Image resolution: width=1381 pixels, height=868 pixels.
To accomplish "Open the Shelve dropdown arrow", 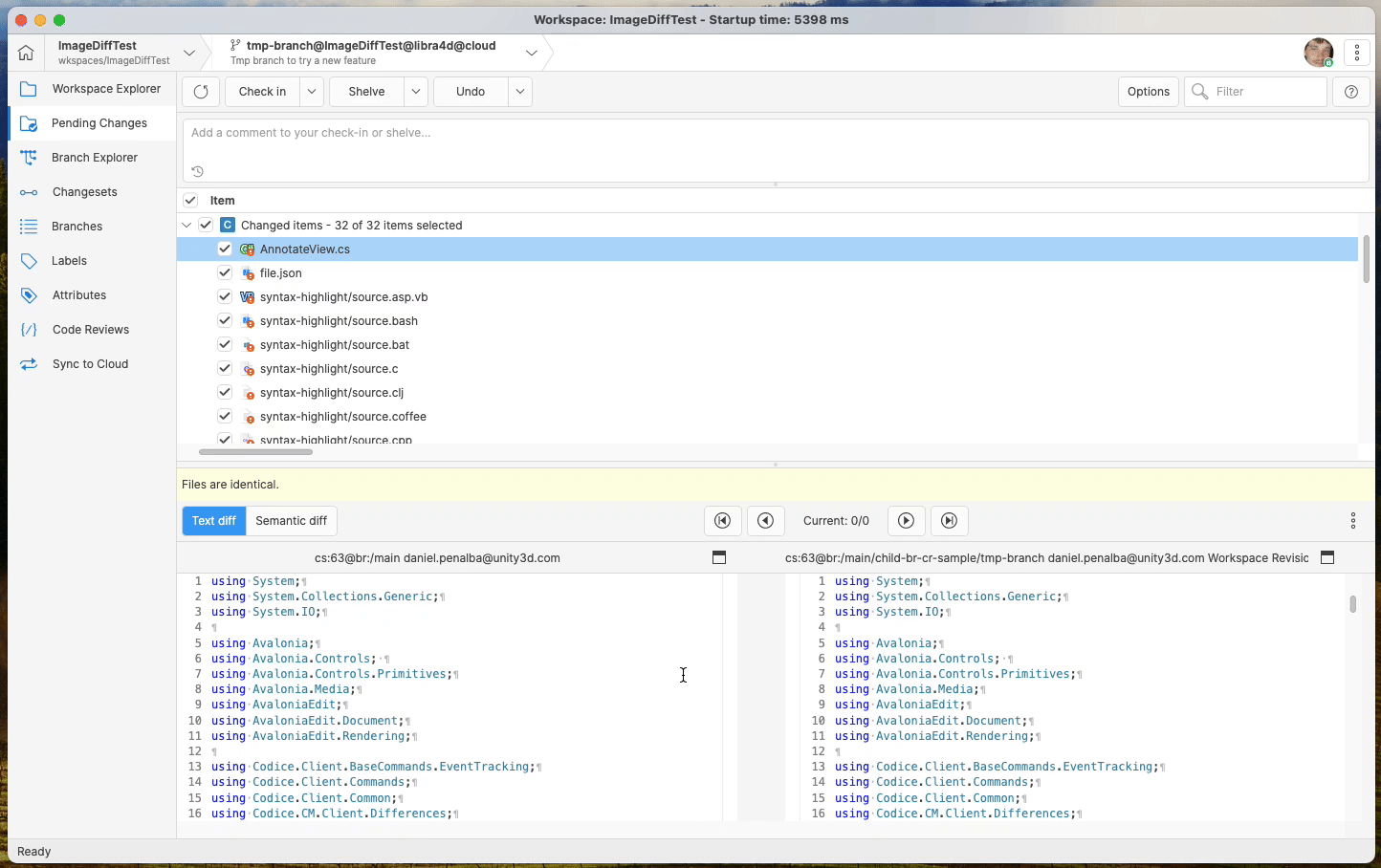I will click(415, 92).
